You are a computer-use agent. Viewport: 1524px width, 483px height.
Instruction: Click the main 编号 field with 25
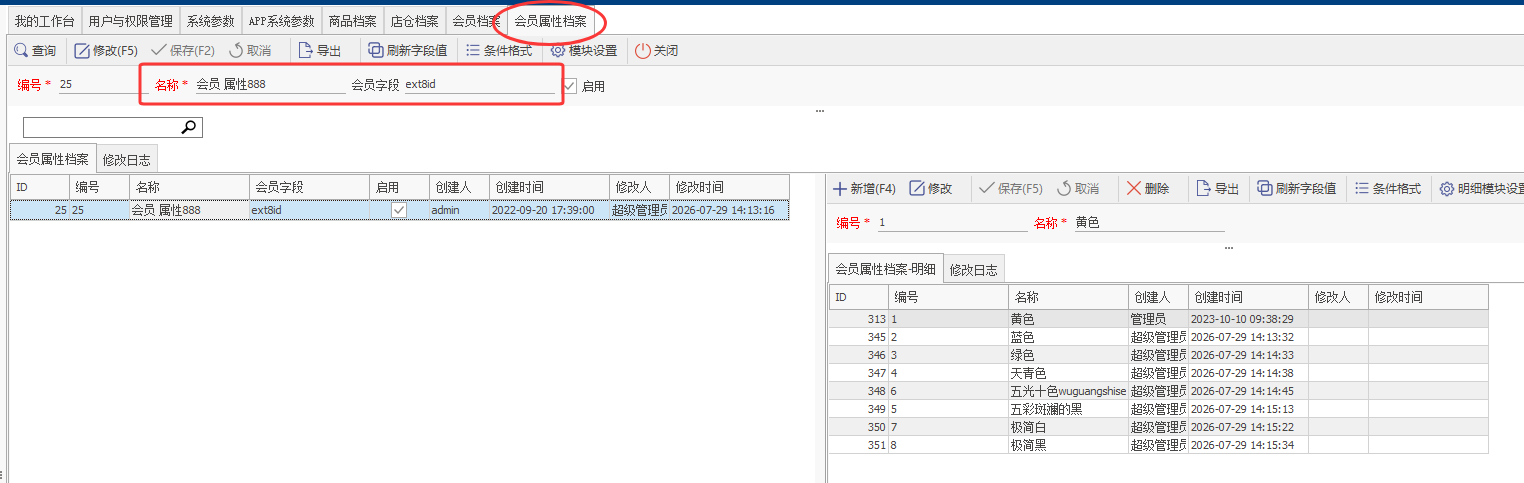pos(102,85)
